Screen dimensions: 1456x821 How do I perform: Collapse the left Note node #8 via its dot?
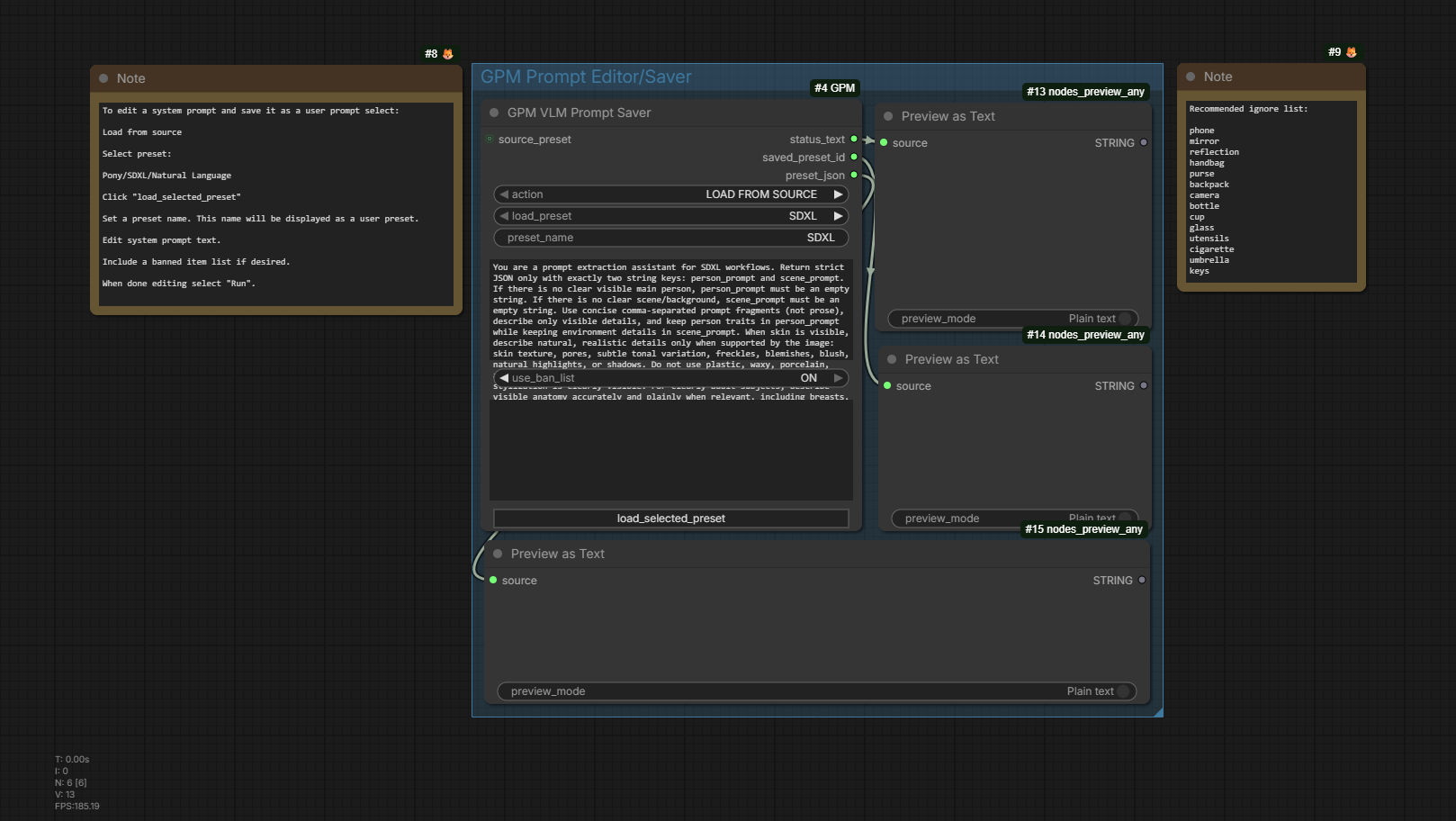103,78
